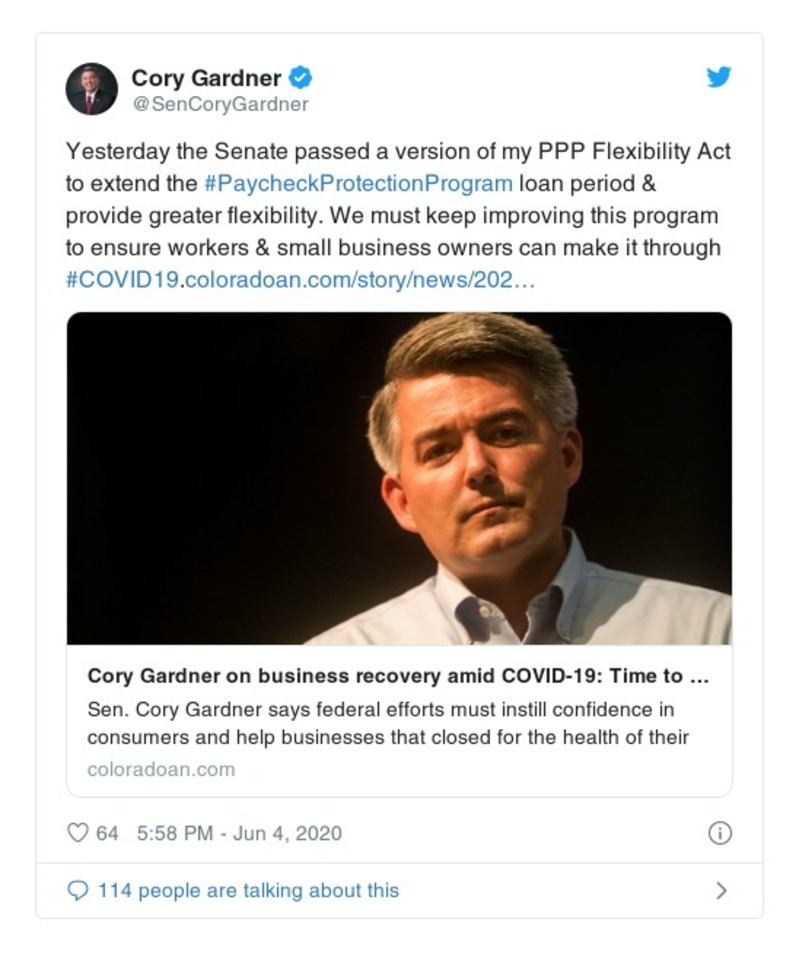The width and height of the screenshot is (799, 957).
Task: Click the blue verified badge icon
Action: tap(300, 77)
